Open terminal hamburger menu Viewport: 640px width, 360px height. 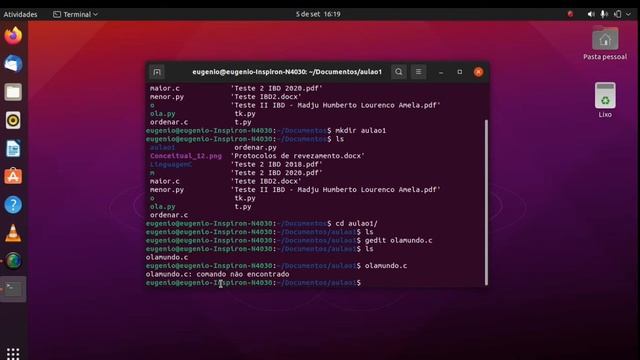point(419,72)
